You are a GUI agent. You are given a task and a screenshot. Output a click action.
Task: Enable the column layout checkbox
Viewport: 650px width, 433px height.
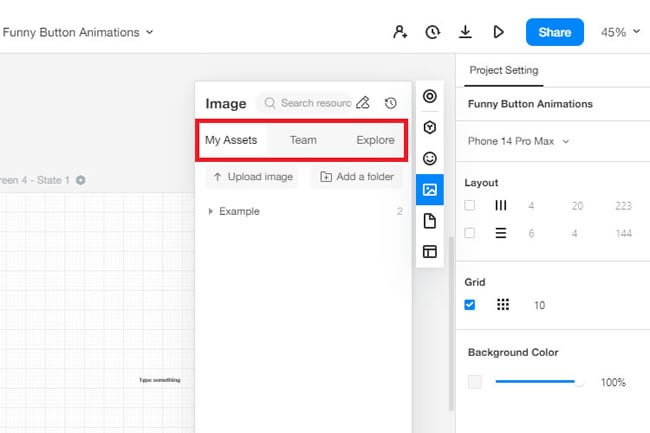coord(470,205)
